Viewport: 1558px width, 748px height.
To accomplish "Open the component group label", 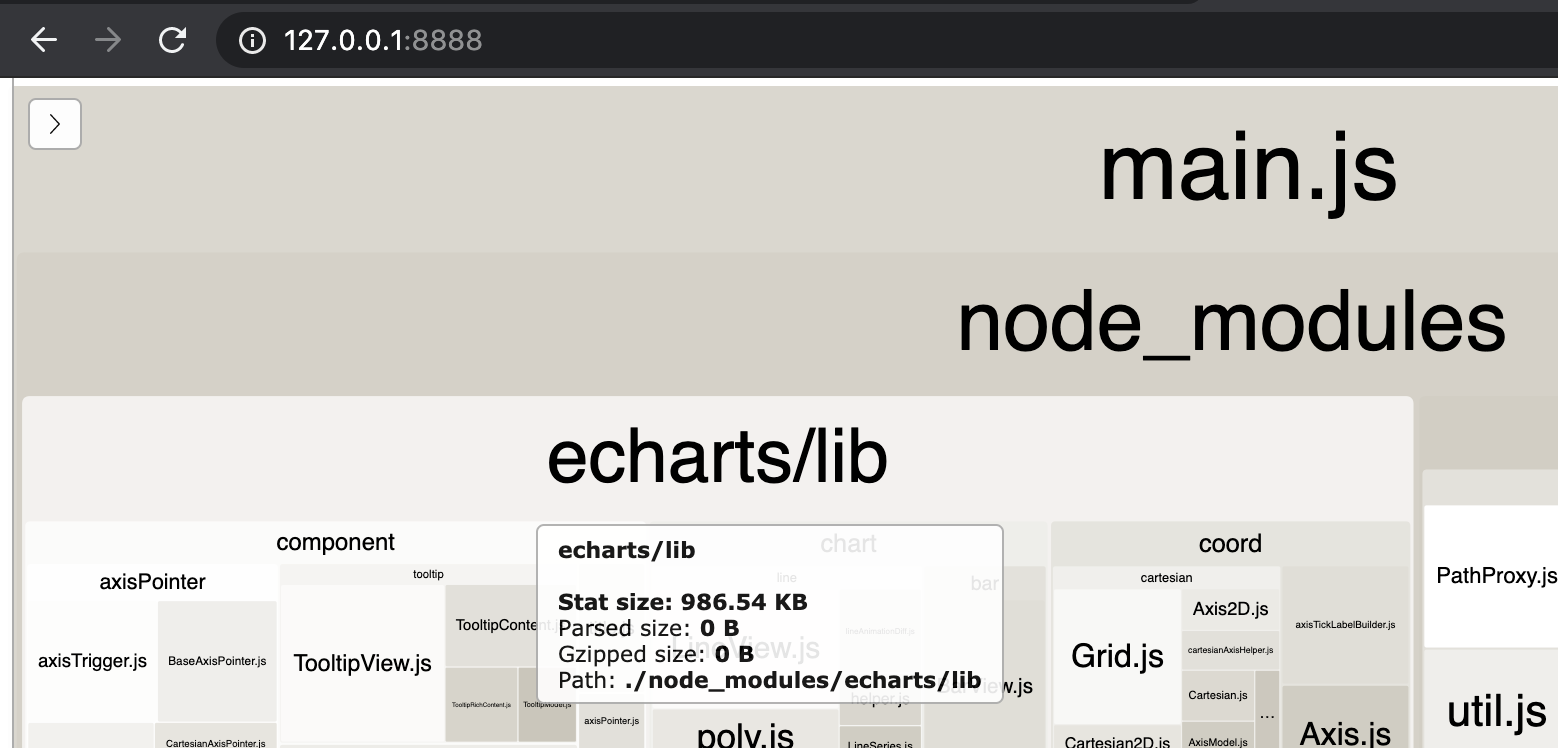I will [336, 542].
